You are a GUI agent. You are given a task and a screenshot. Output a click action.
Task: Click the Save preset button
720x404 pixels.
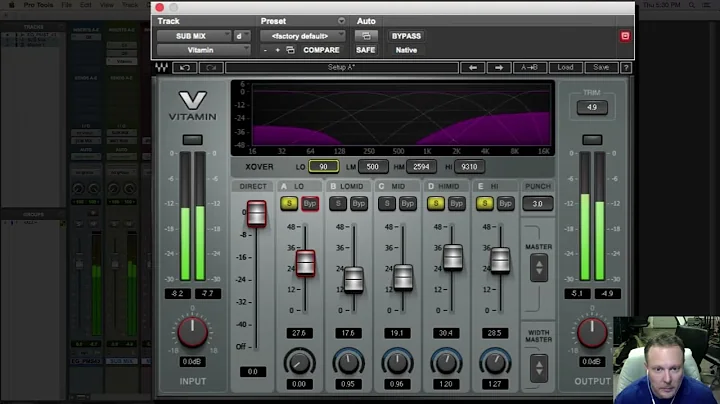pos(601,67)
